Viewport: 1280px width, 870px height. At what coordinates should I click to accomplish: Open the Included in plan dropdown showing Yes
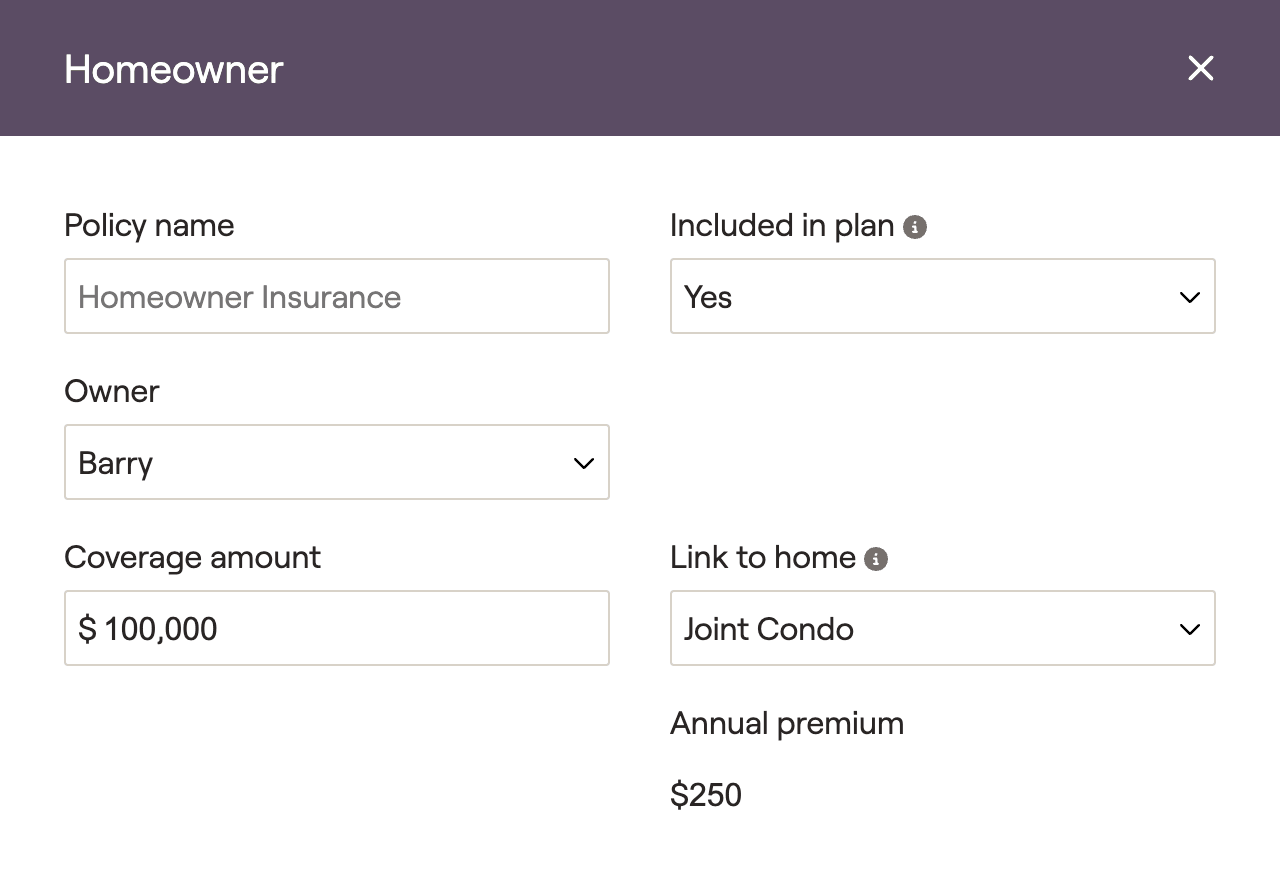[x=943, y=296]
